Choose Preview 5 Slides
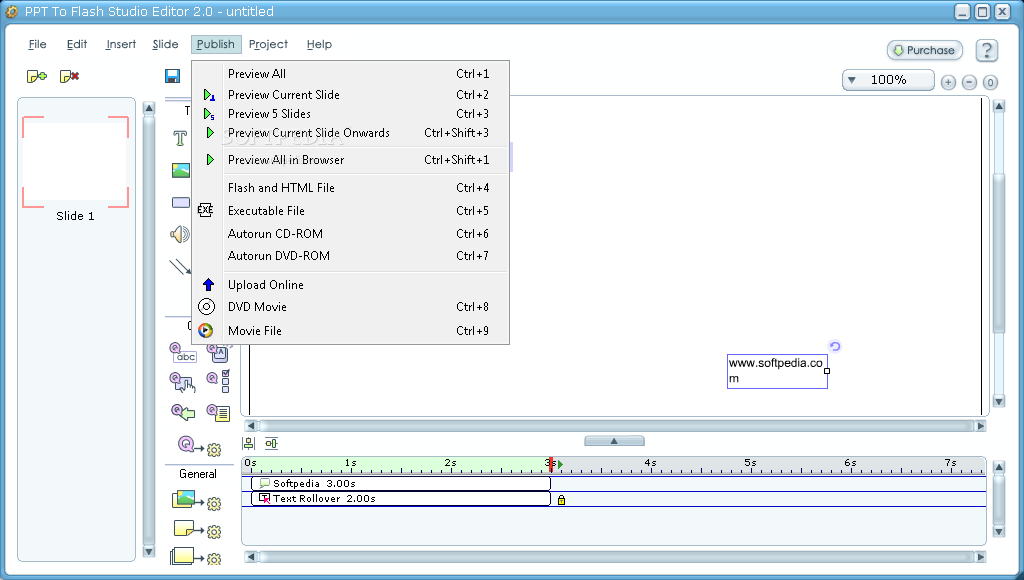The height and width of the screenshot is (580, 1024). coord(350,114)
